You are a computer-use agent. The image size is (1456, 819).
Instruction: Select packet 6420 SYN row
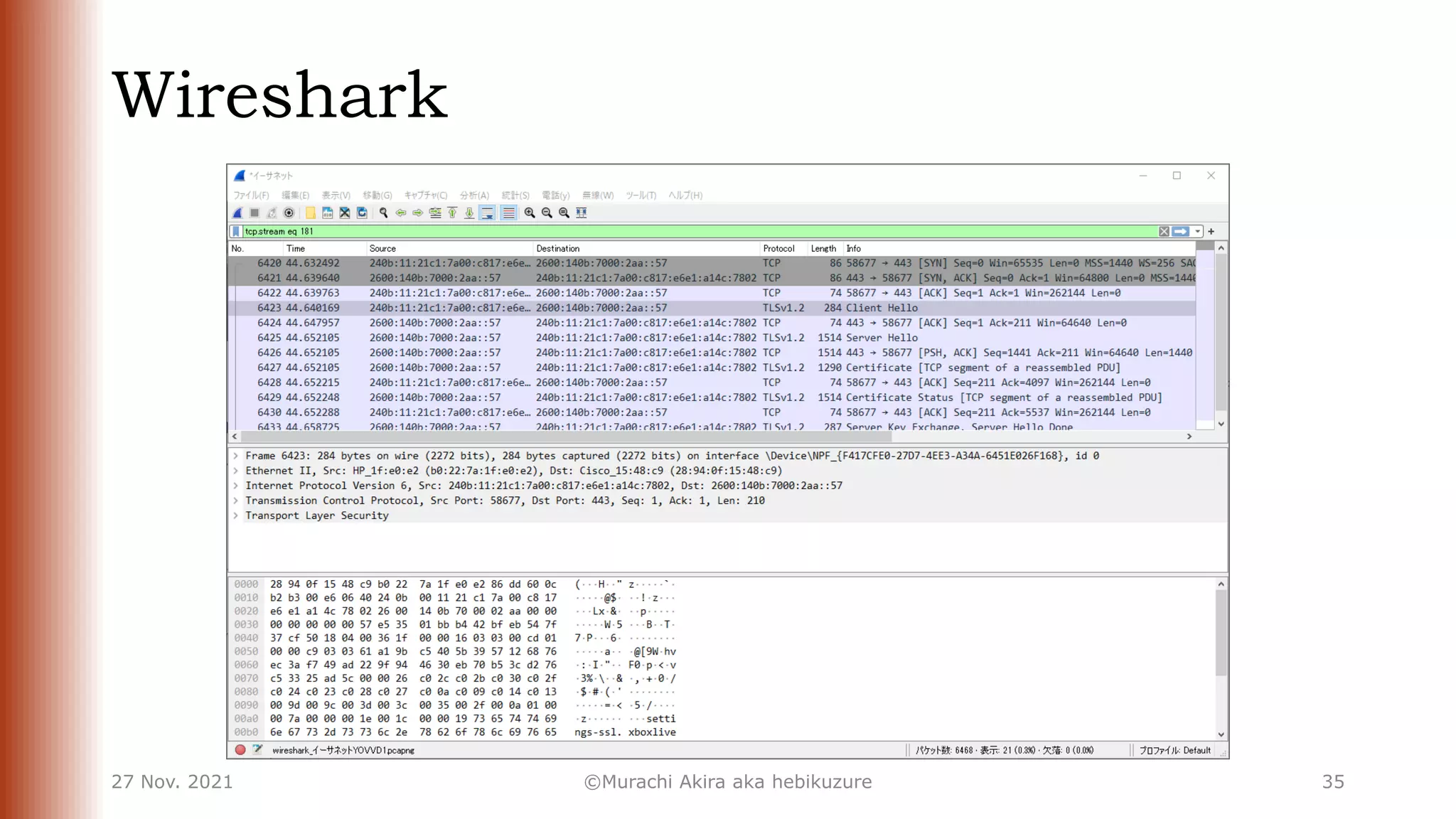point(712,263)
